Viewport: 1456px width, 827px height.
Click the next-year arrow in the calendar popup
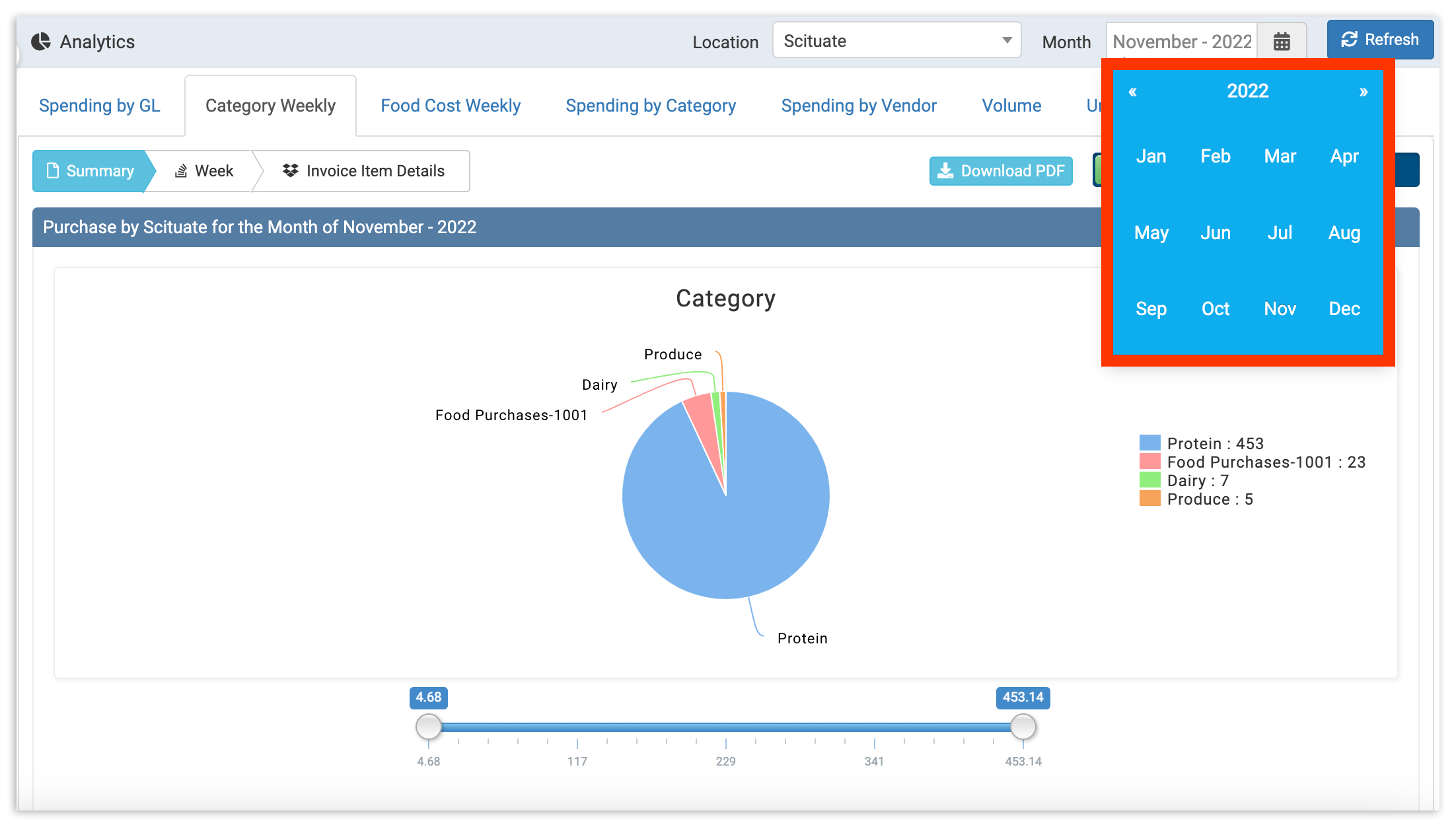click(1362, 92)
